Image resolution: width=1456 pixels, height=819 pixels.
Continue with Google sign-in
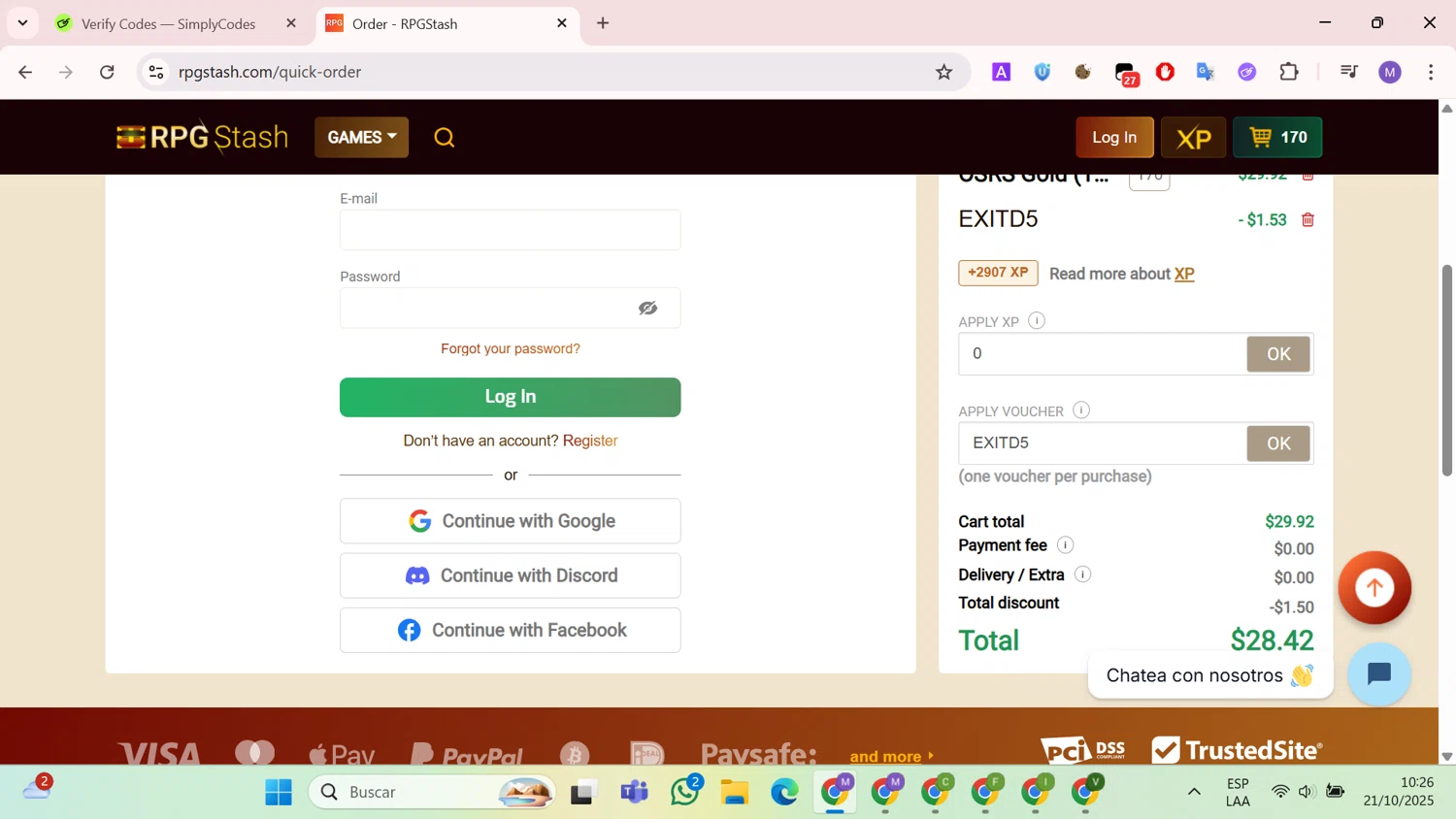point(511,521)
